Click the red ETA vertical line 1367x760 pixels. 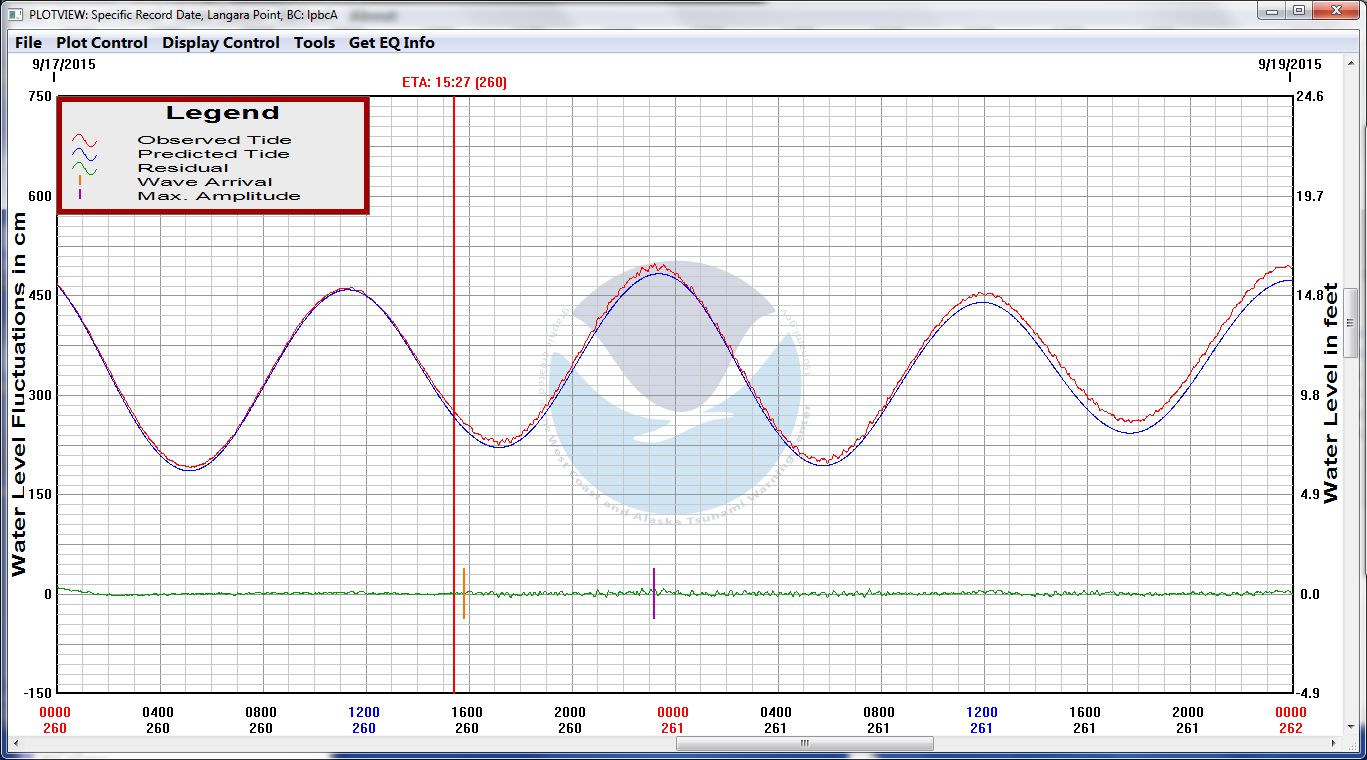454,394
